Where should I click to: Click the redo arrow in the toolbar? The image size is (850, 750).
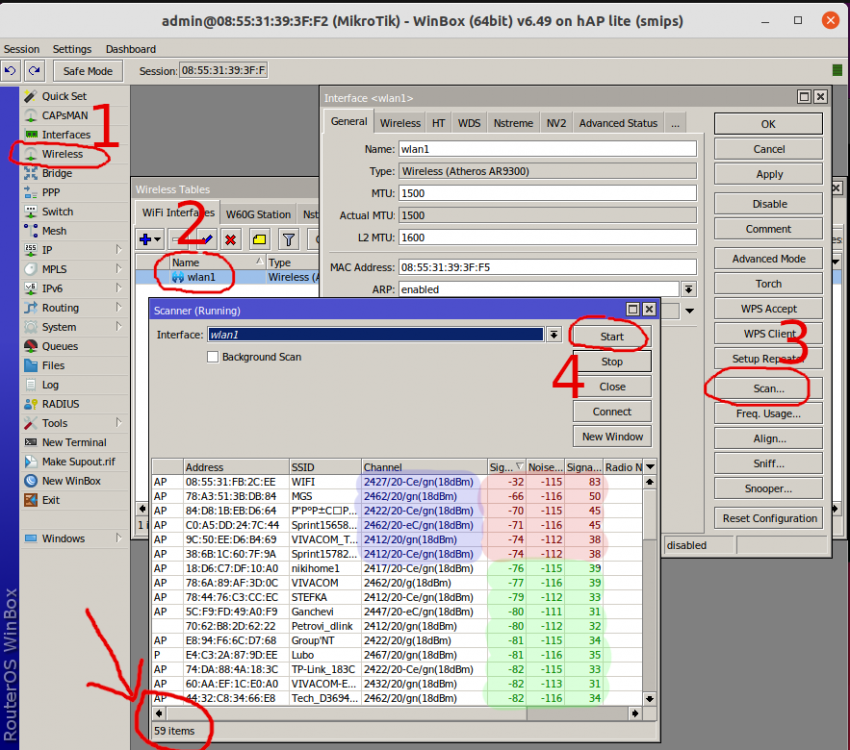(34, 71)
